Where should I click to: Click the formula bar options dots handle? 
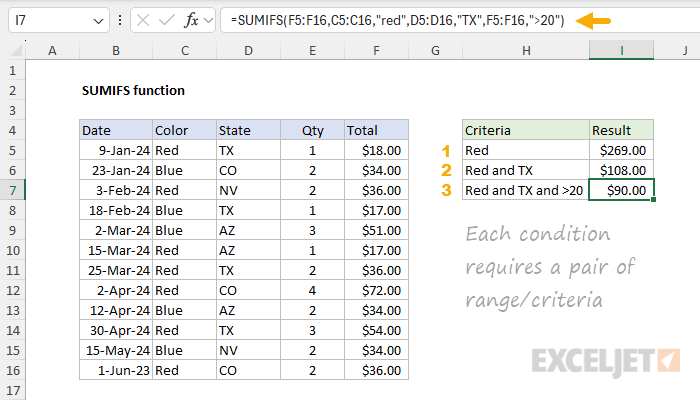coord(120,20)
